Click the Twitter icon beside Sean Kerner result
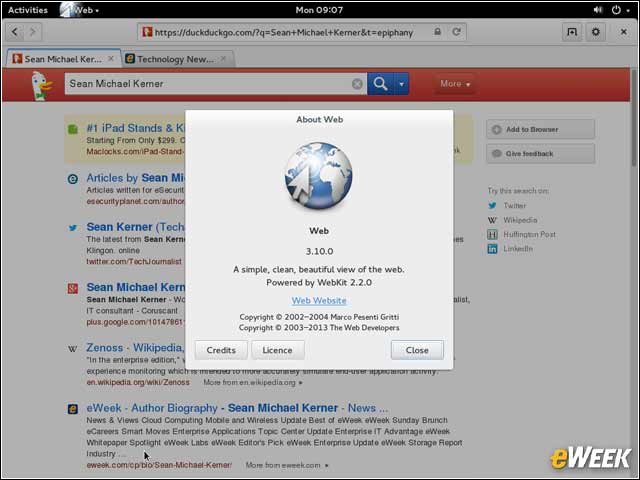The height and width of the screenshot is (480, 640). tap(73, 228)
